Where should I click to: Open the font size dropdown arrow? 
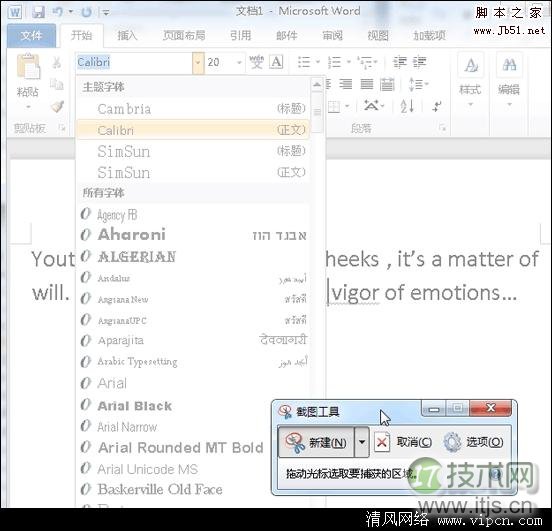click(239, 62)
